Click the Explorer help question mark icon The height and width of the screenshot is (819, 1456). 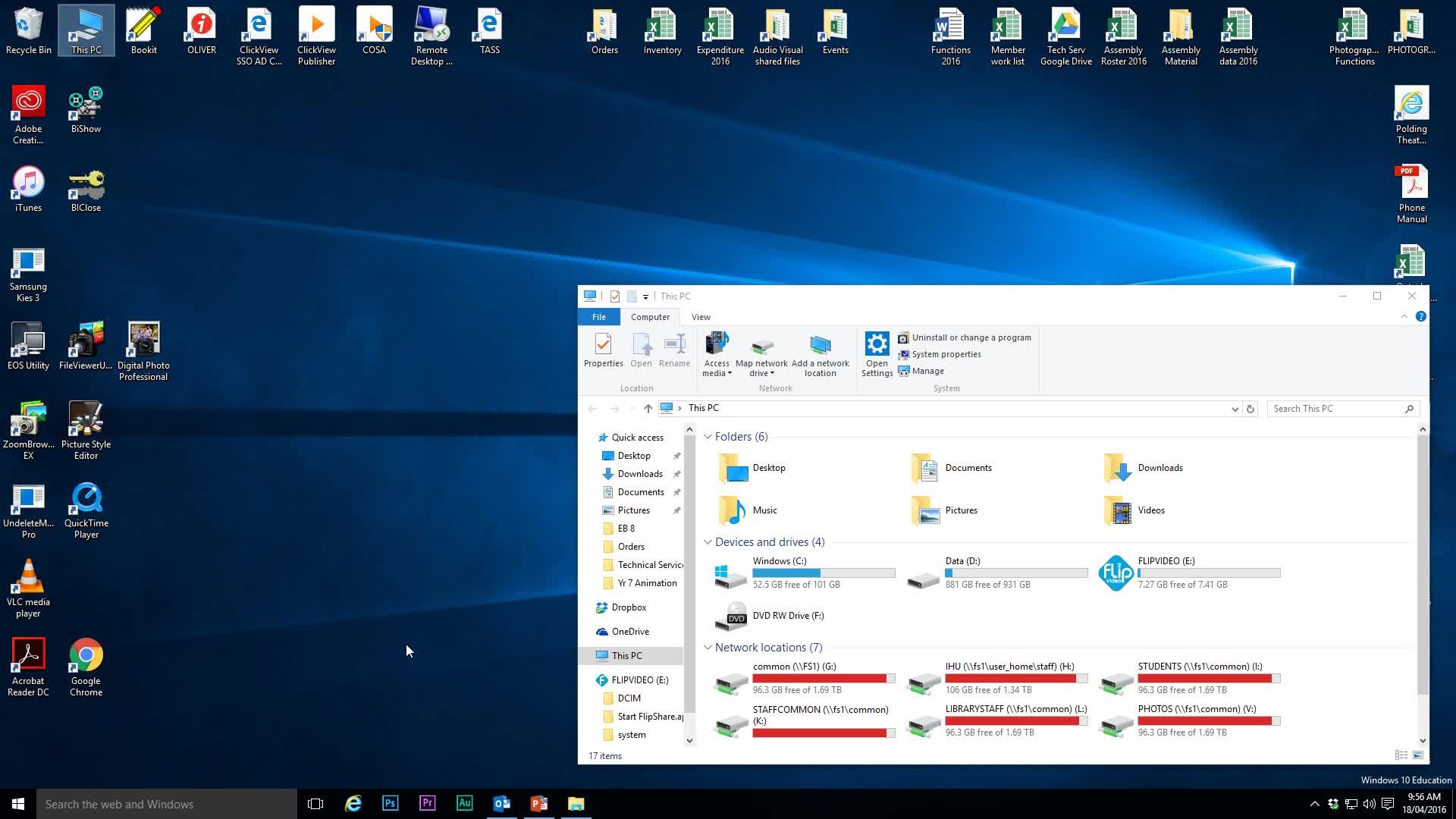click(x=1420, y=317)
